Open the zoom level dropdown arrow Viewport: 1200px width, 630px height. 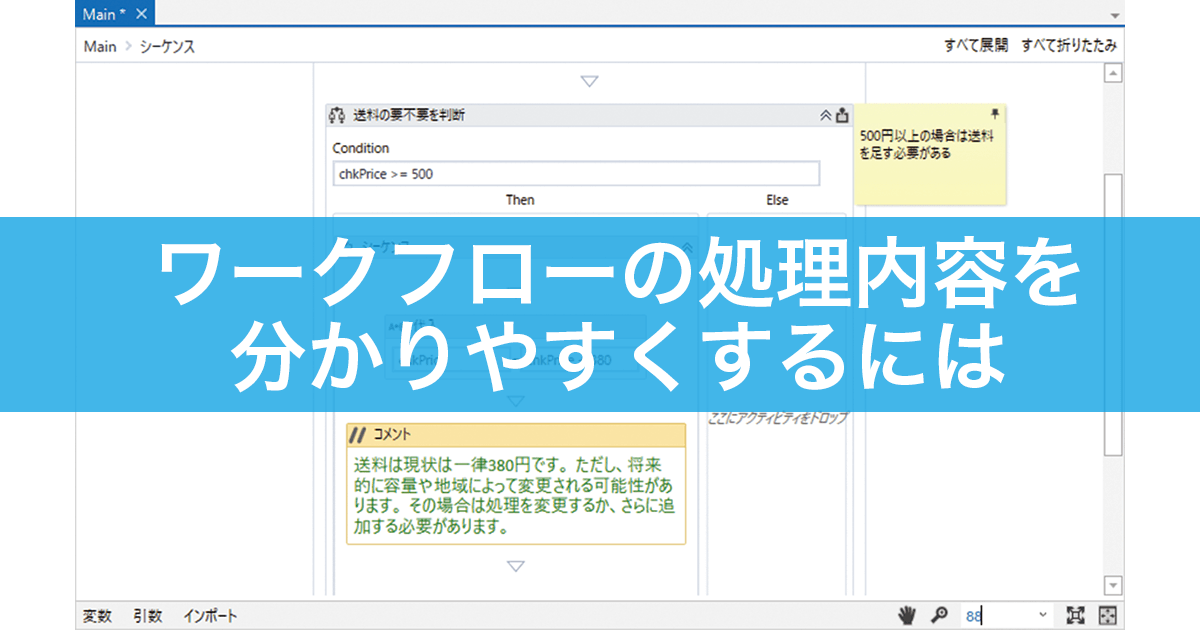point(1043,616)
